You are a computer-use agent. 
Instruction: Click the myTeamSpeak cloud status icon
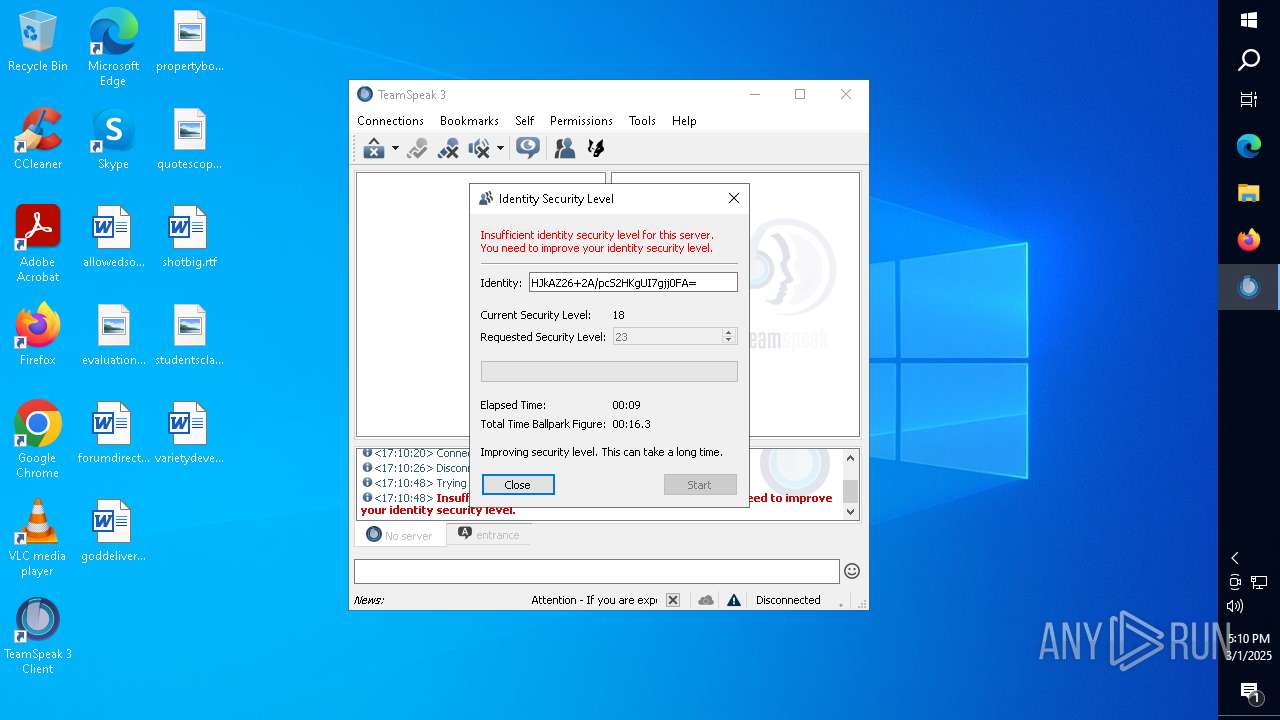coord(706,600)
